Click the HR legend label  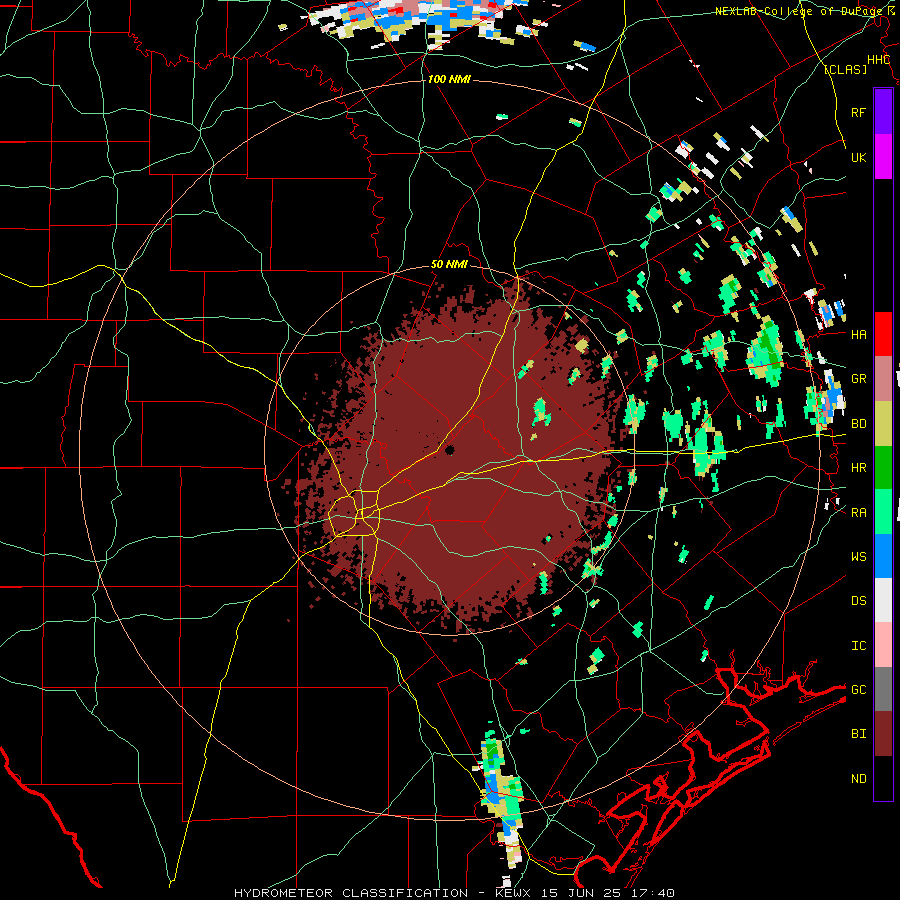pos(858,468)
